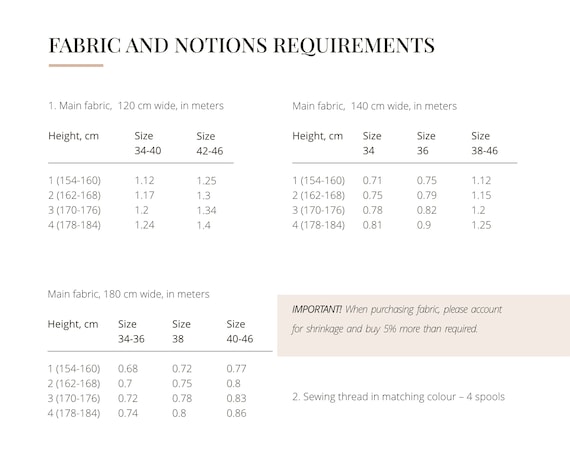
Task: Select the 140 cm wide fabric label
Action: click(x=374, y=106)
